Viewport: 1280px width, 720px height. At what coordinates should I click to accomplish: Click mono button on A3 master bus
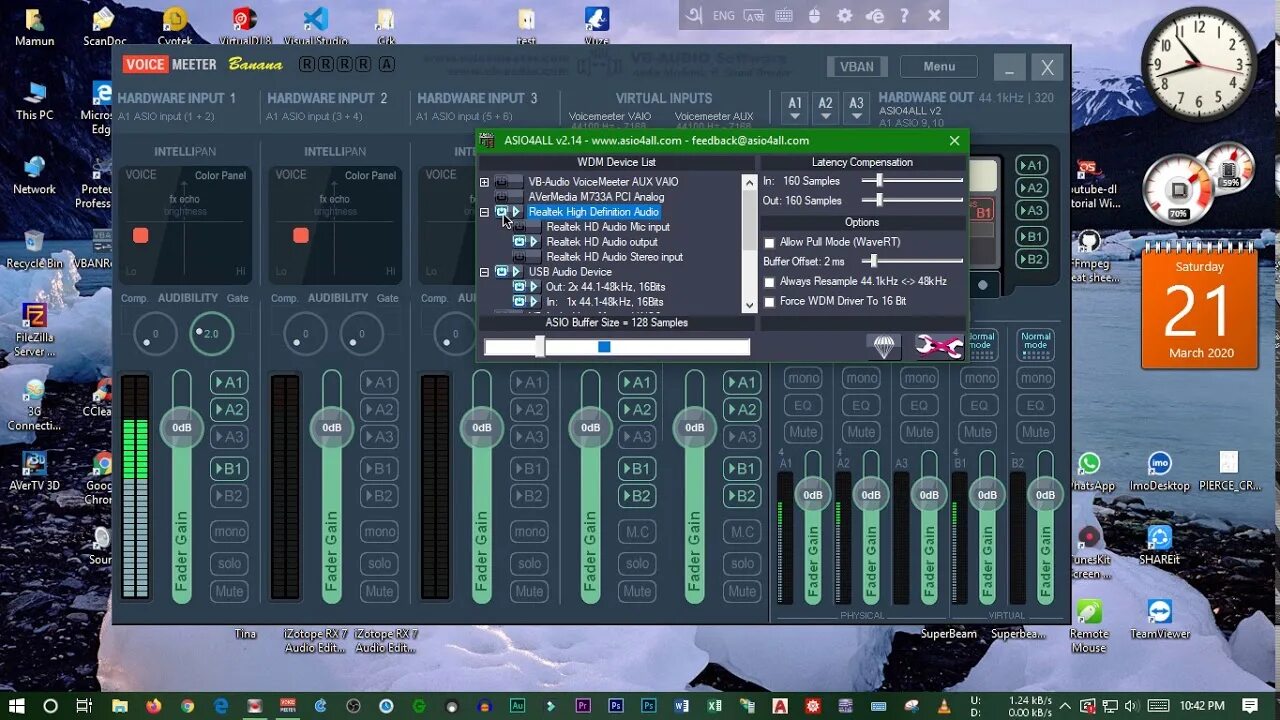coord(919,379)
